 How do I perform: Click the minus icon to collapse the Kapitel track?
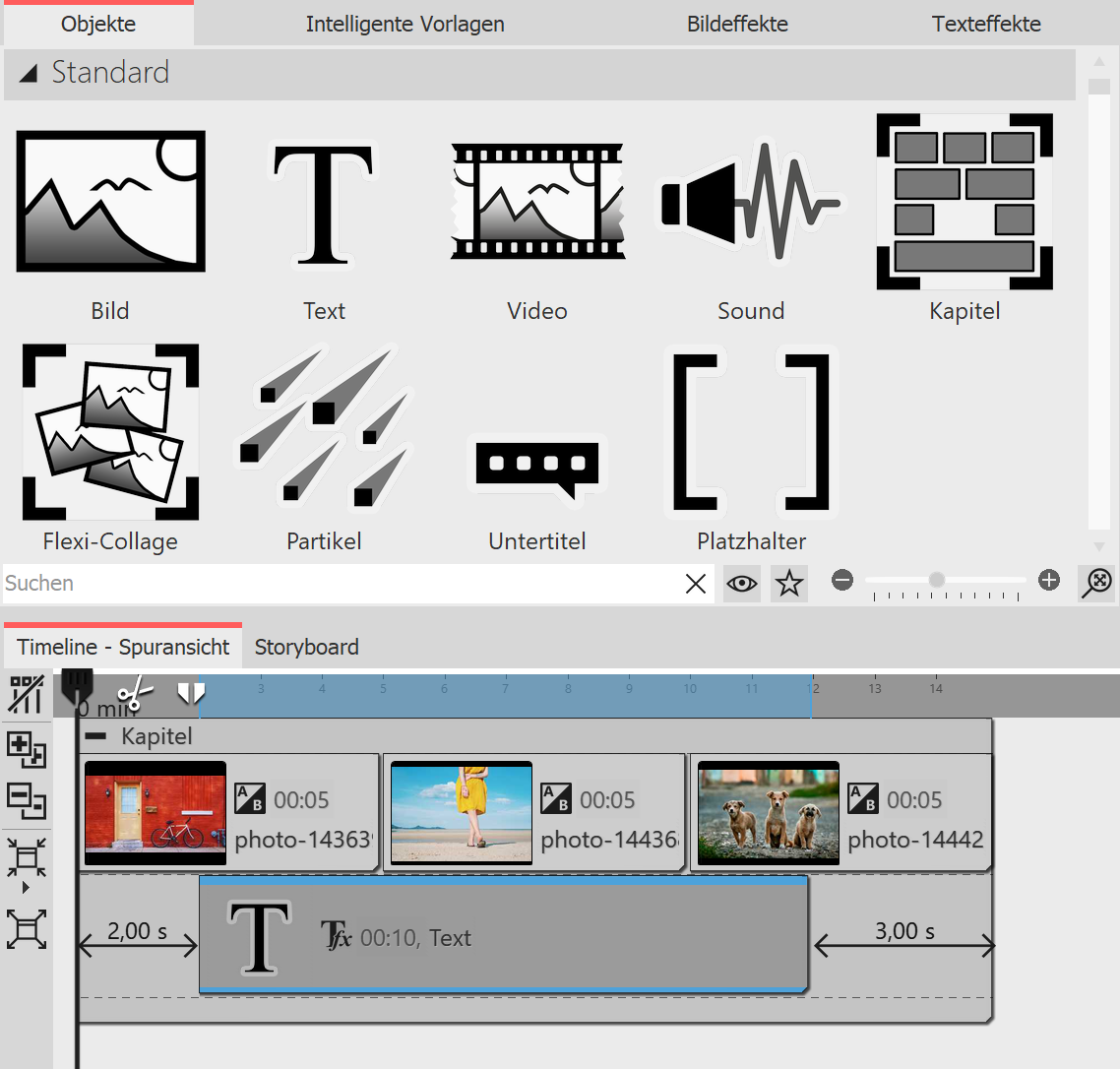(x=95, y=734)
